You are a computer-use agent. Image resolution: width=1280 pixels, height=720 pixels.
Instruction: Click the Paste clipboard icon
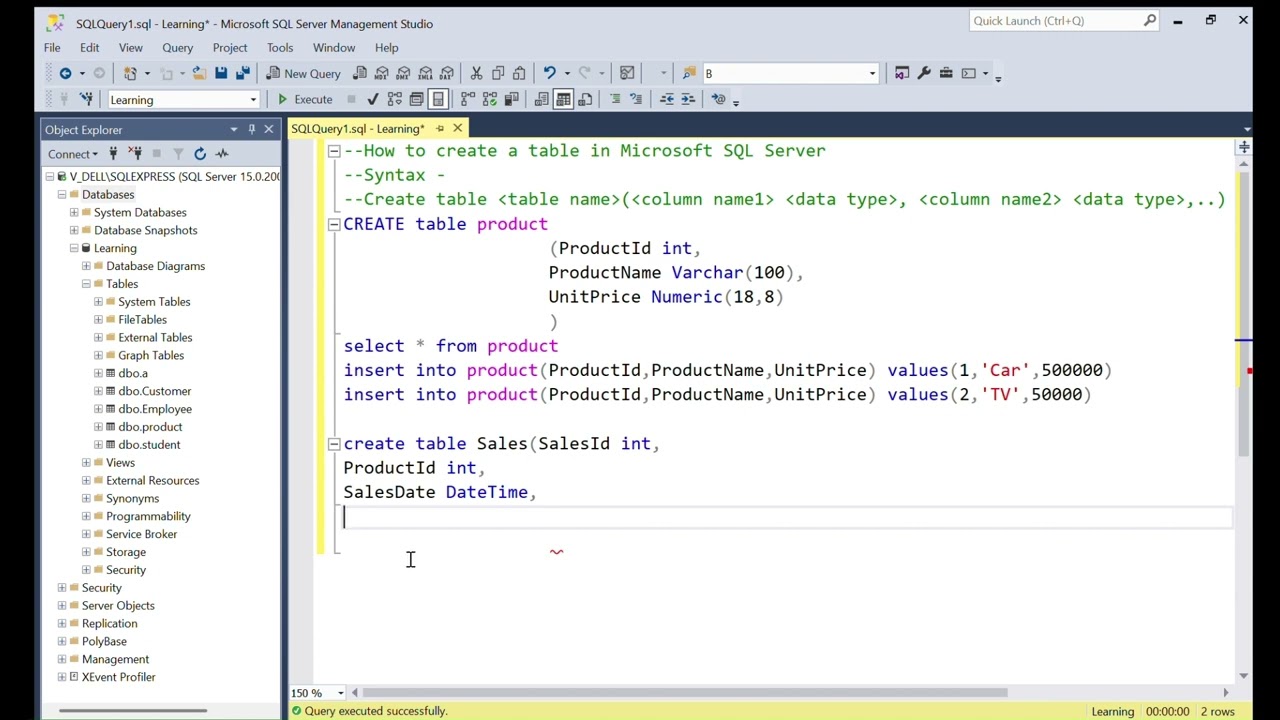pos(519,73)
